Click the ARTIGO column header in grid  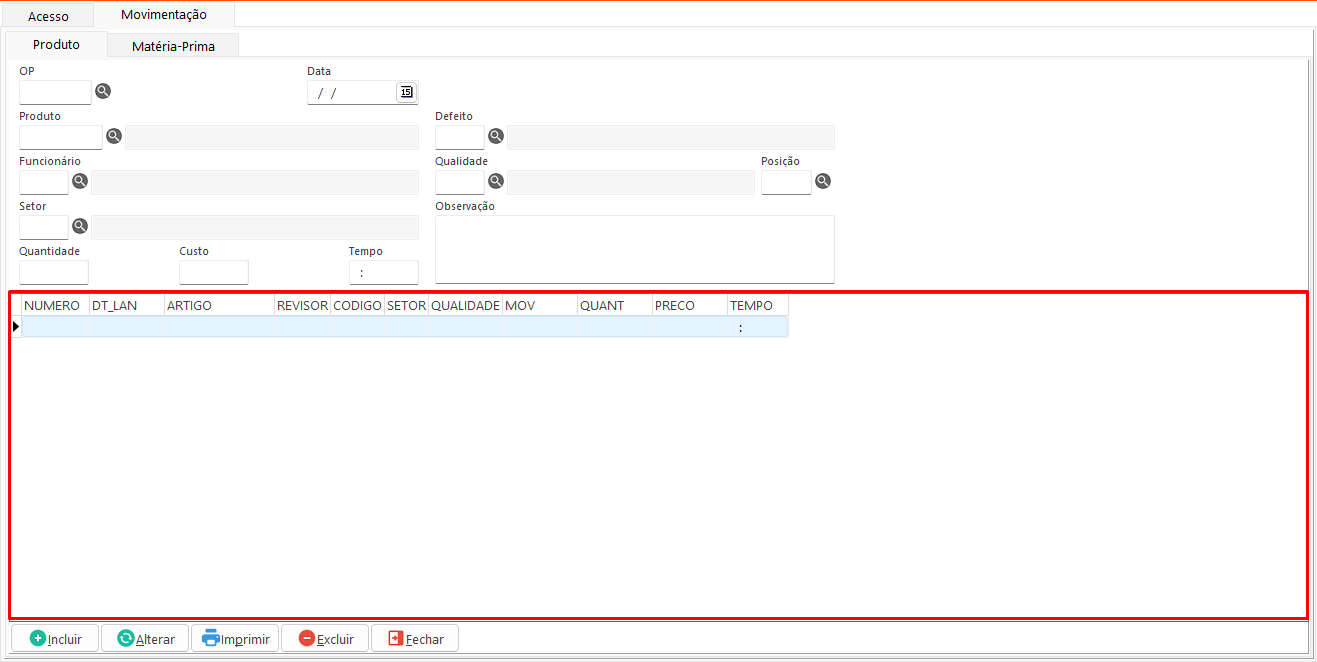219,305
